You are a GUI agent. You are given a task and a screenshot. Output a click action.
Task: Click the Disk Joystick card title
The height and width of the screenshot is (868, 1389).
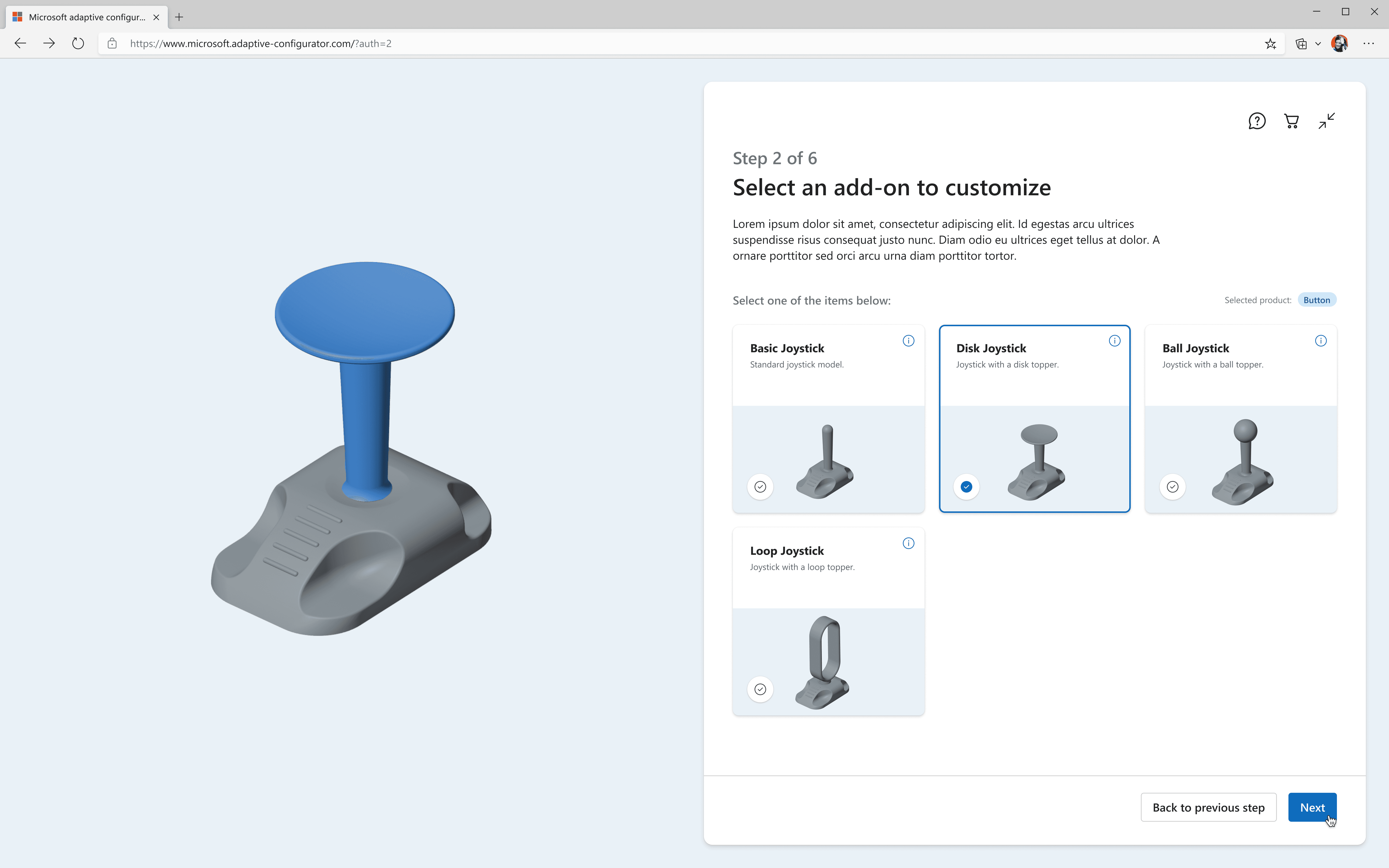(991, 348)
